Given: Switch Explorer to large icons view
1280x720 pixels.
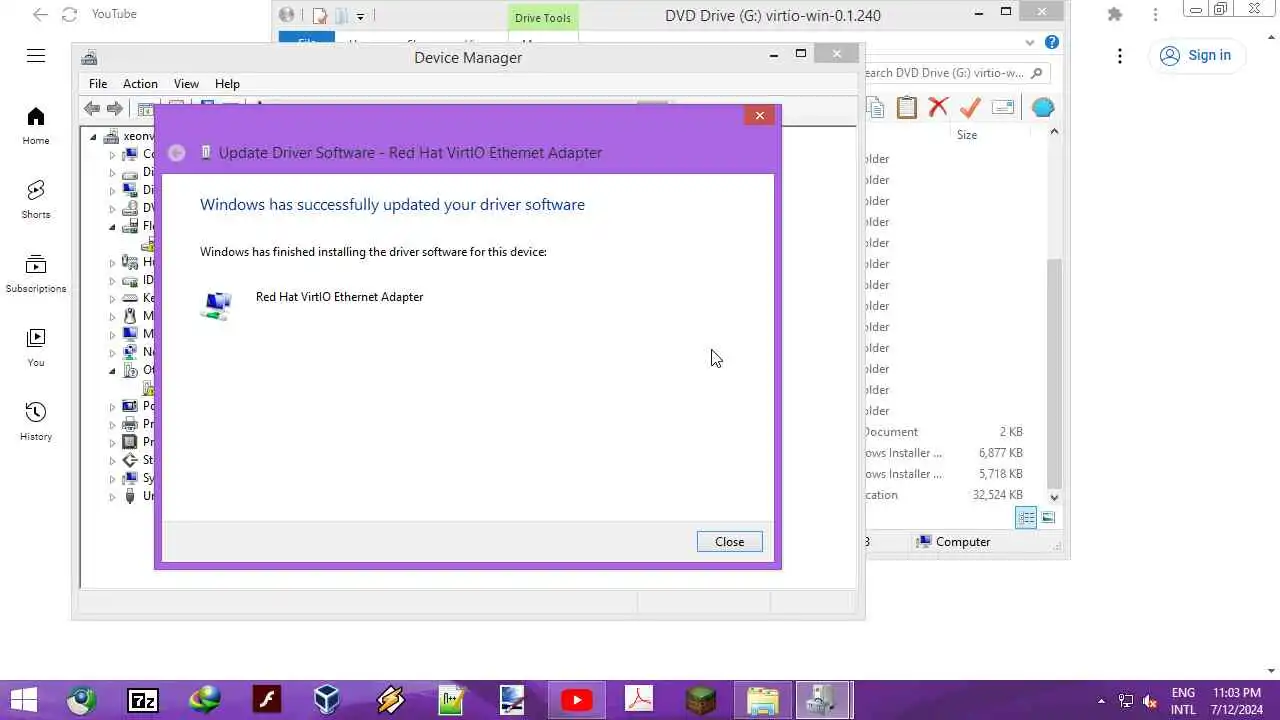Looking at the screenshot, I should 1048,517.
